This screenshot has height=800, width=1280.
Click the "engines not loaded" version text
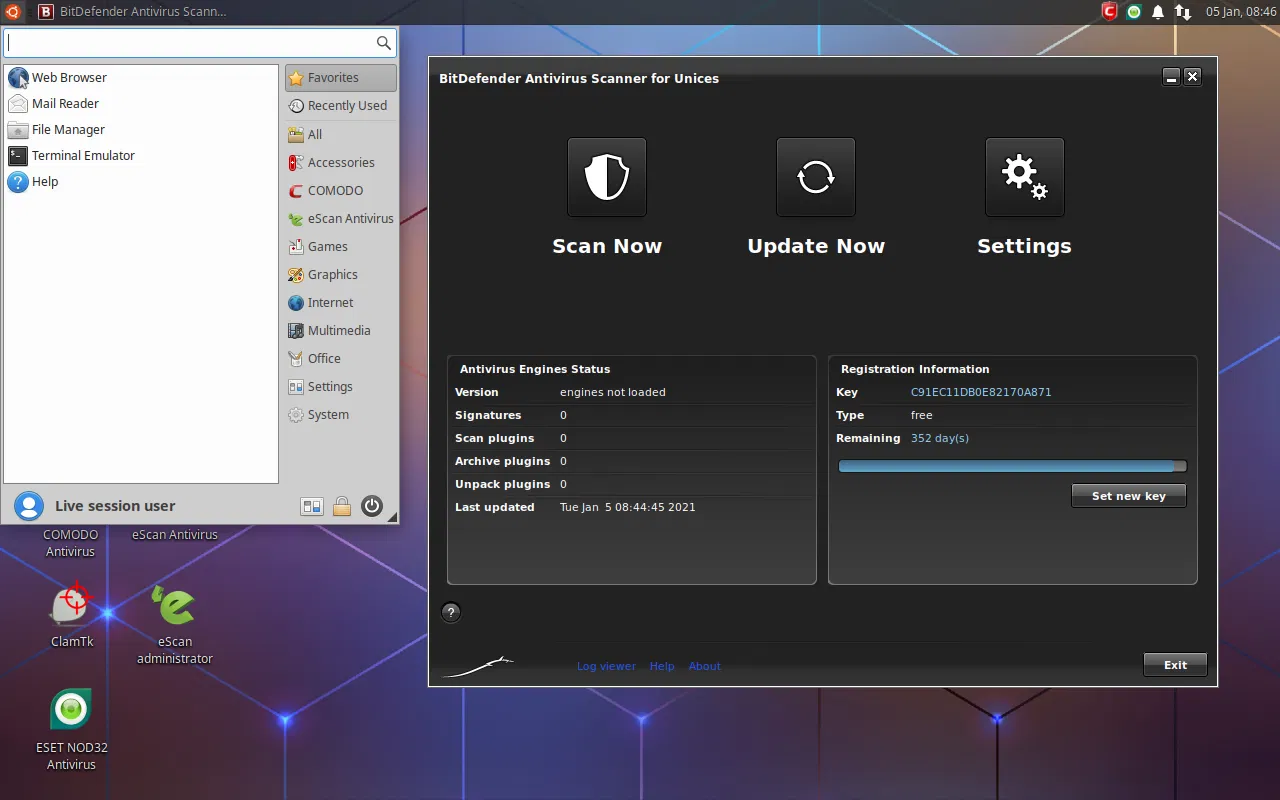[x=613, y=392]
